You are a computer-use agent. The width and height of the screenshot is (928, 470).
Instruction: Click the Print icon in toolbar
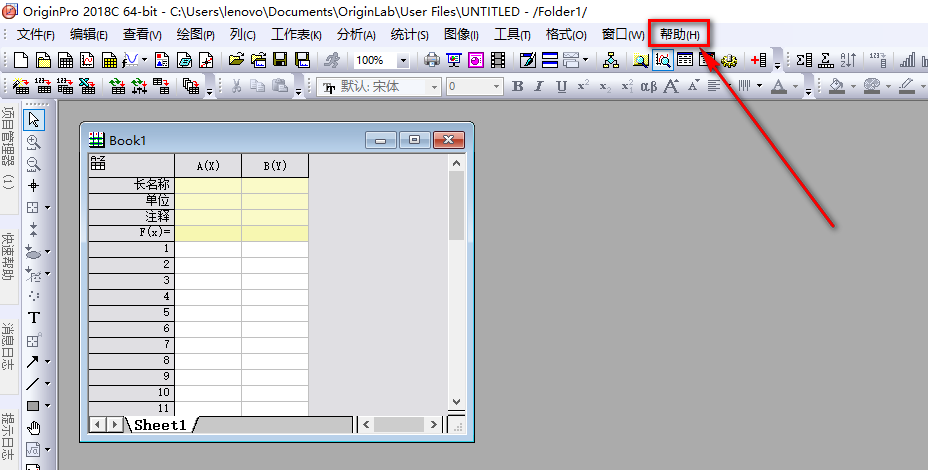(432, 61)
